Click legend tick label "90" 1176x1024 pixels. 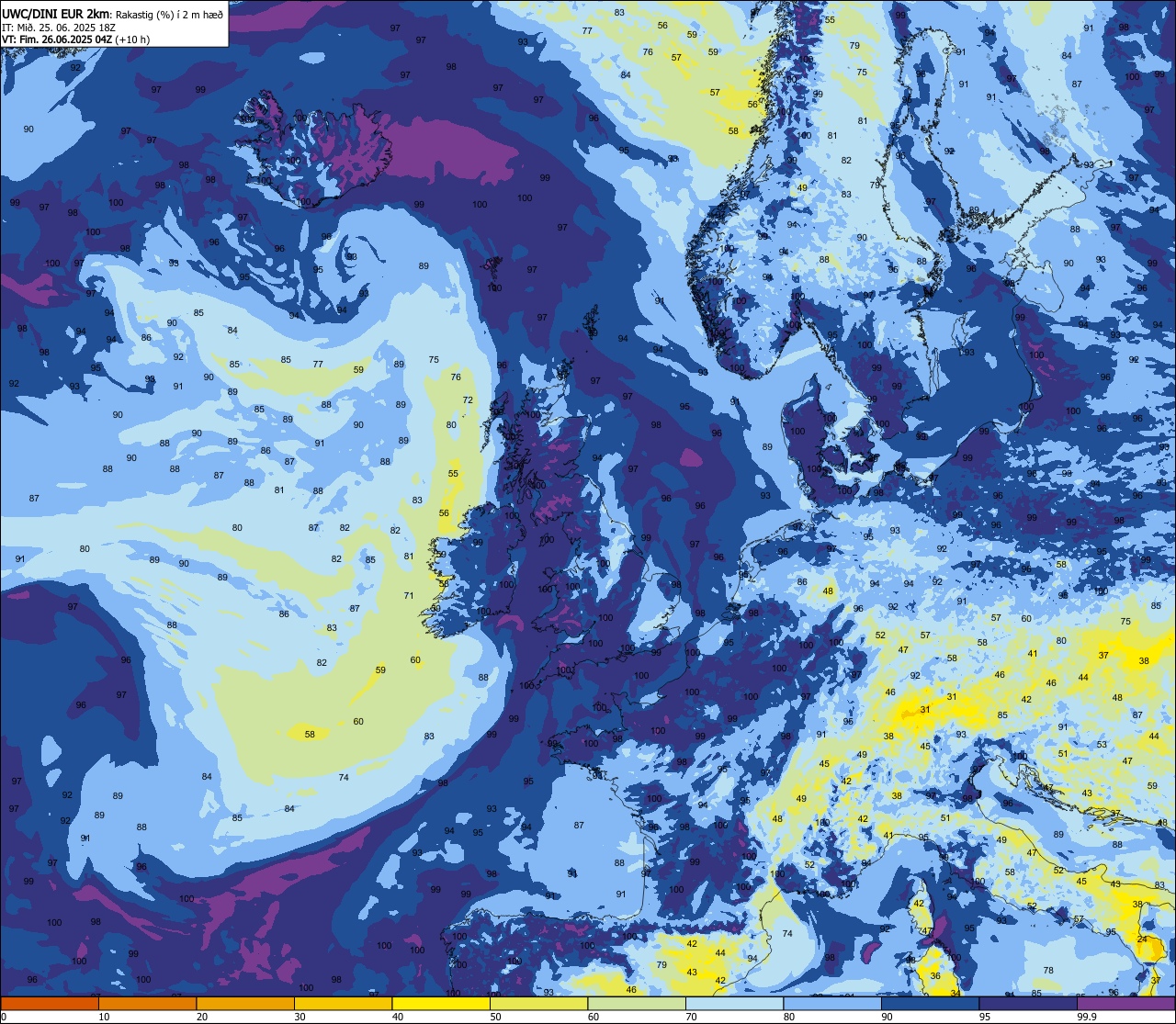(x=887, y=1017)
